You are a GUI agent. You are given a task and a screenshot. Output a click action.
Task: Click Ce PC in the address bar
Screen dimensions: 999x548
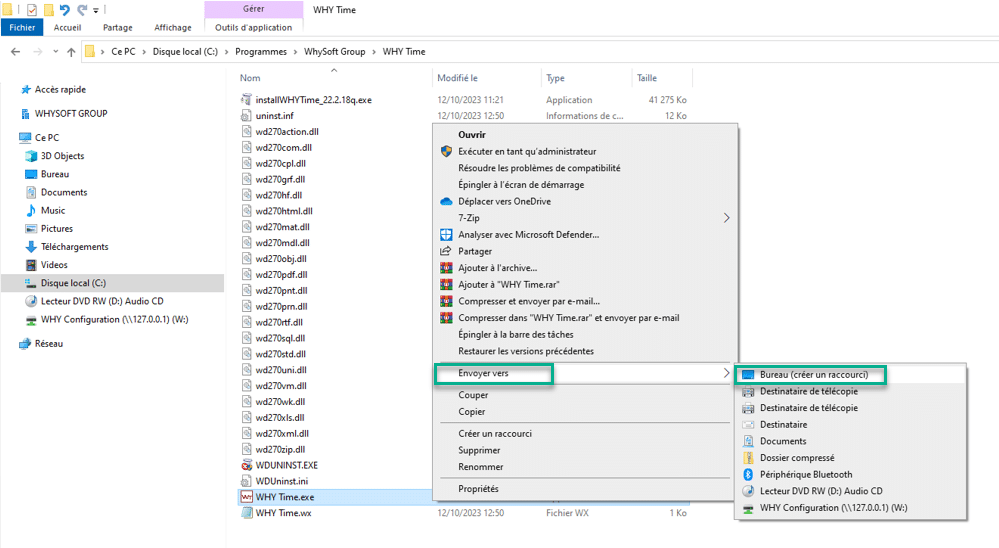tap(123, 52)
